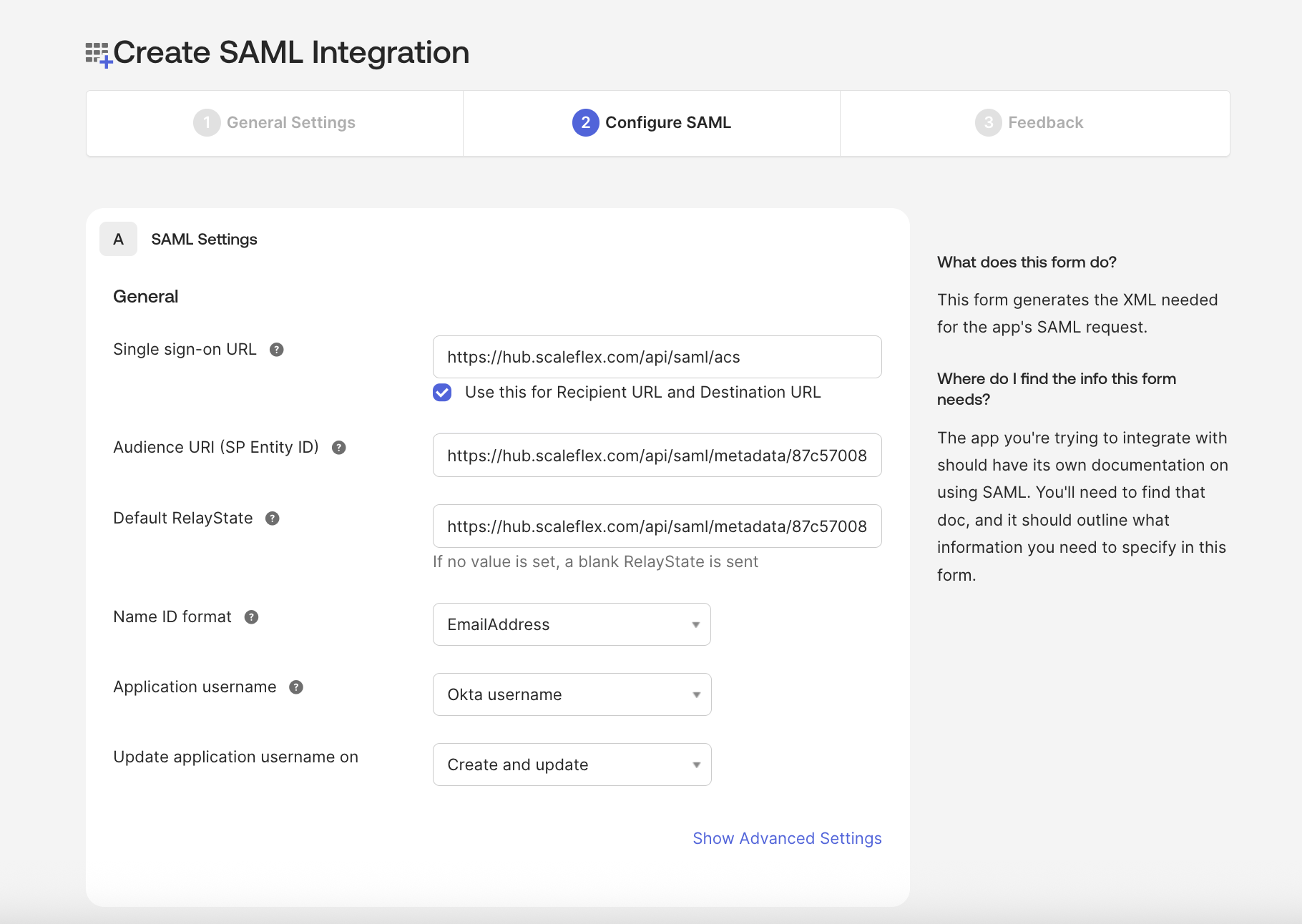Click help icon beside Audience URI

[339, 448]
